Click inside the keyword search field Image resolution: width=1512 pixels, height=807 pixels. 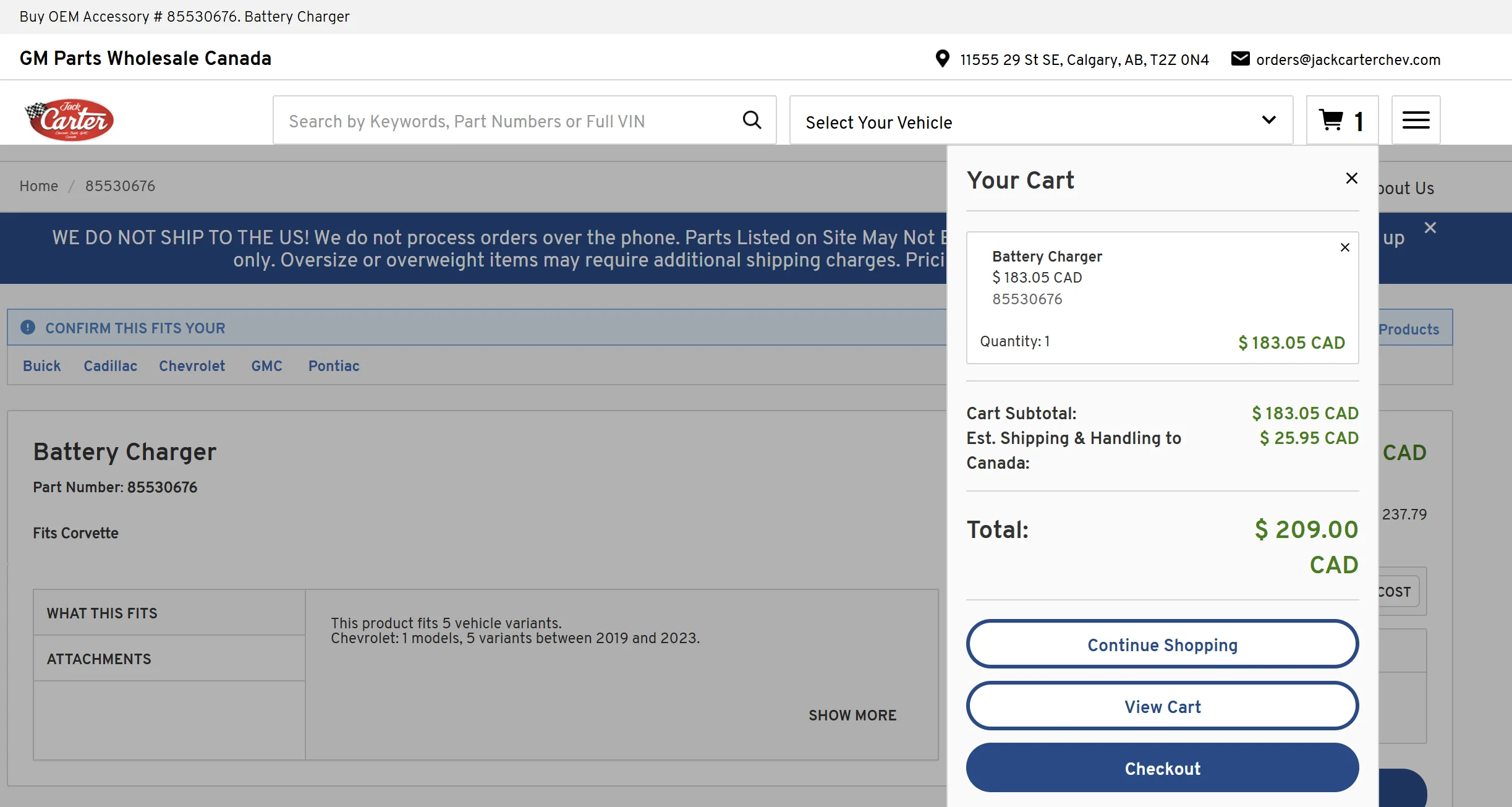495,120
